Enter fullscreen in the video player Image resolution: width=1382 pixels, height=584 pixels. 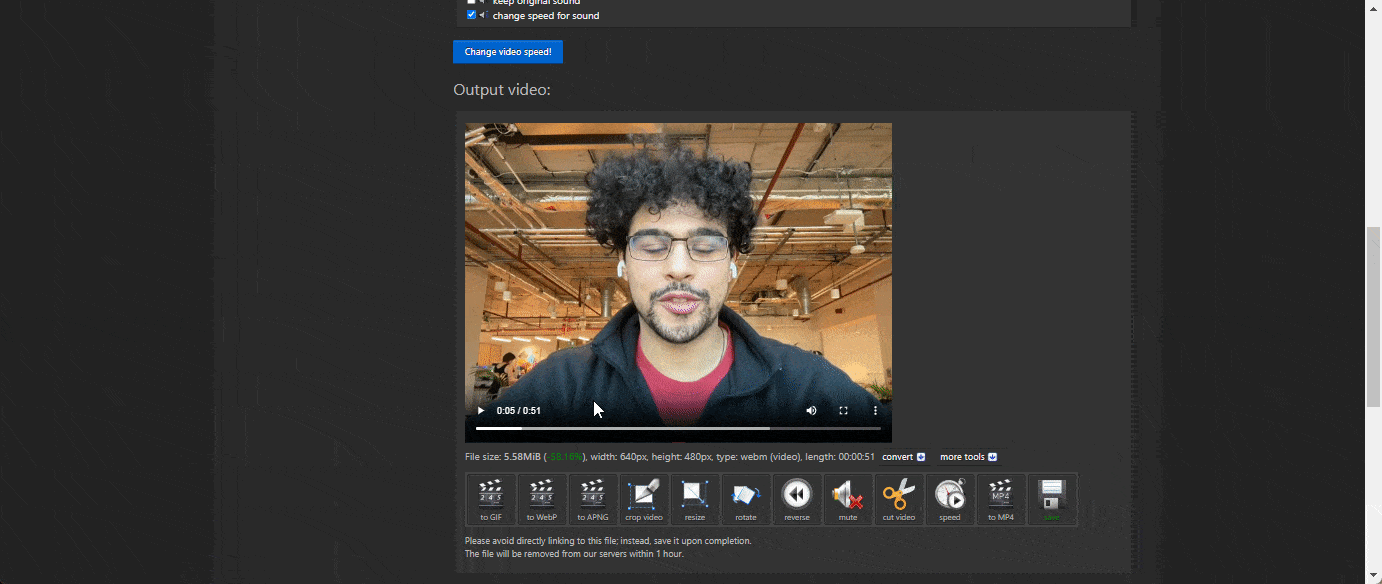tap(843, 411)
